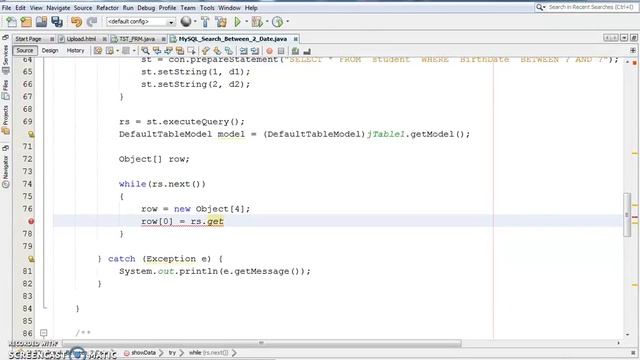
Task: Click the Profile Project icon
Action: coord(278,22)
